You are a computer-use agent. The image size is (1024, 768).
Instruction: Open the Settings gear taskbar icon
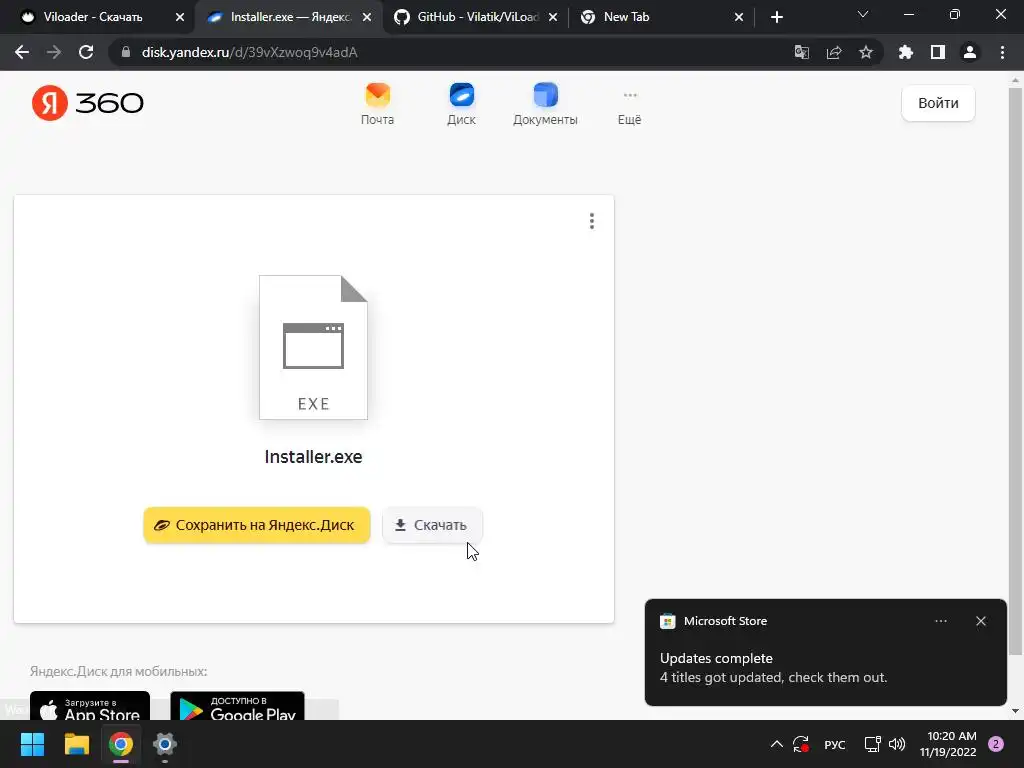[165, 744]
